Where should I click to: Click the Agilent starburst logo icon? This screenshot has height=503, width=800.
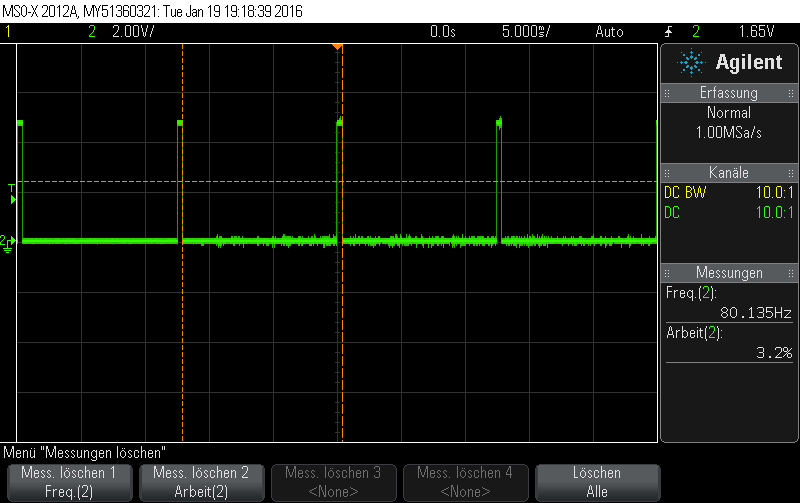click(x=691, y=62)
